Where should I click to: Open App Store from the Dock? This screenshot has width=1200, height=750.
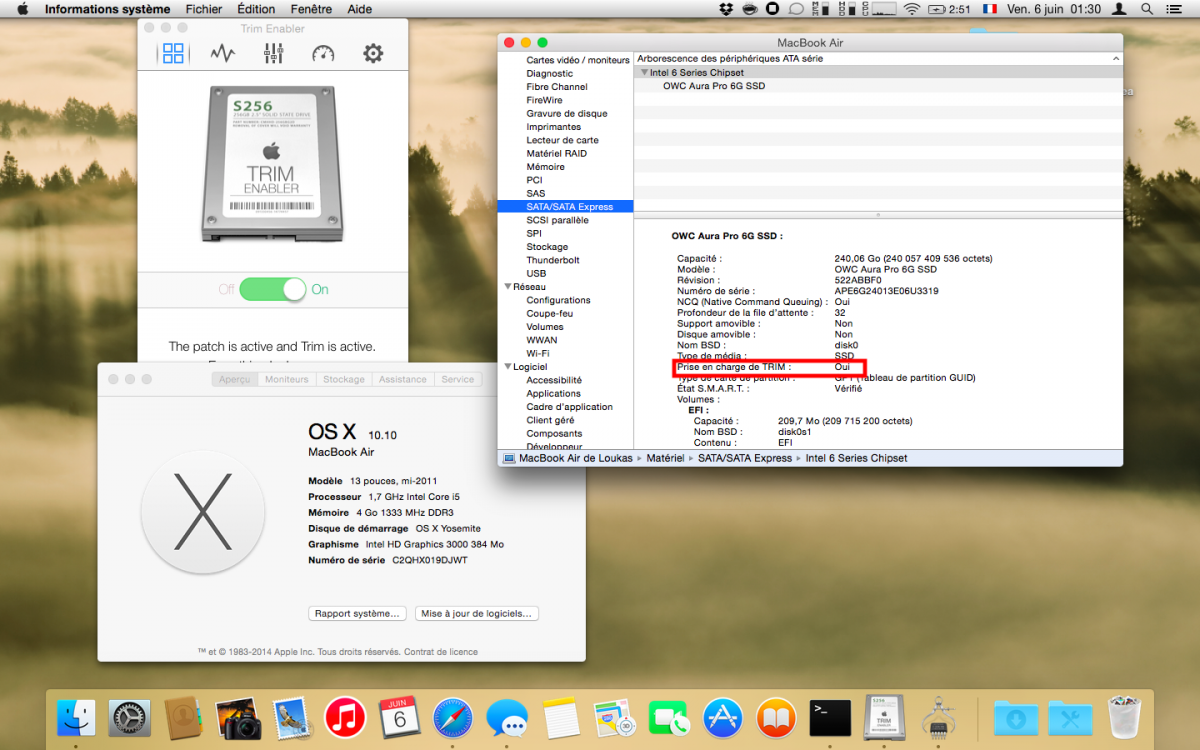(723, 717)
